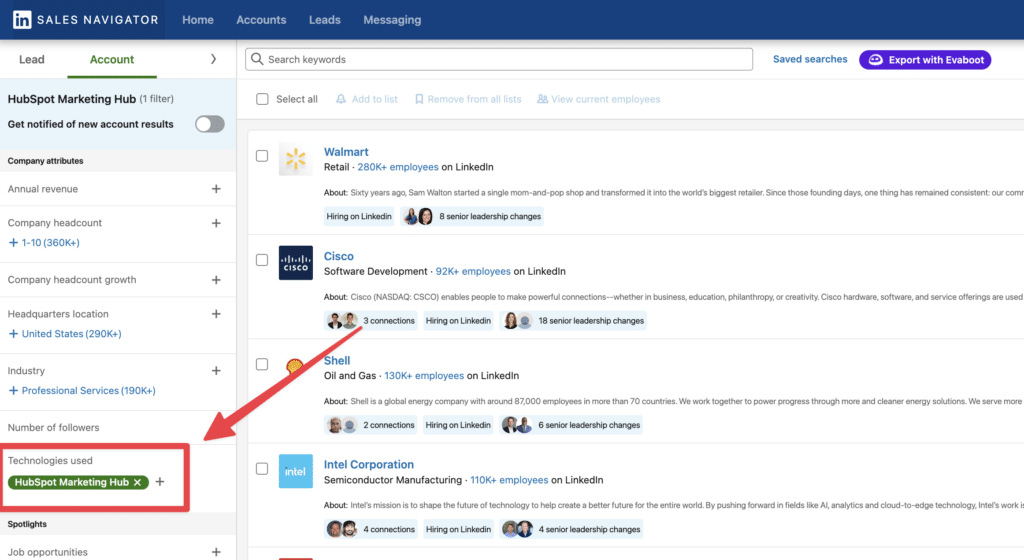Toggle new account results notifications
The width and height of the screenshot is (1024, 560).
pos(210,124)
